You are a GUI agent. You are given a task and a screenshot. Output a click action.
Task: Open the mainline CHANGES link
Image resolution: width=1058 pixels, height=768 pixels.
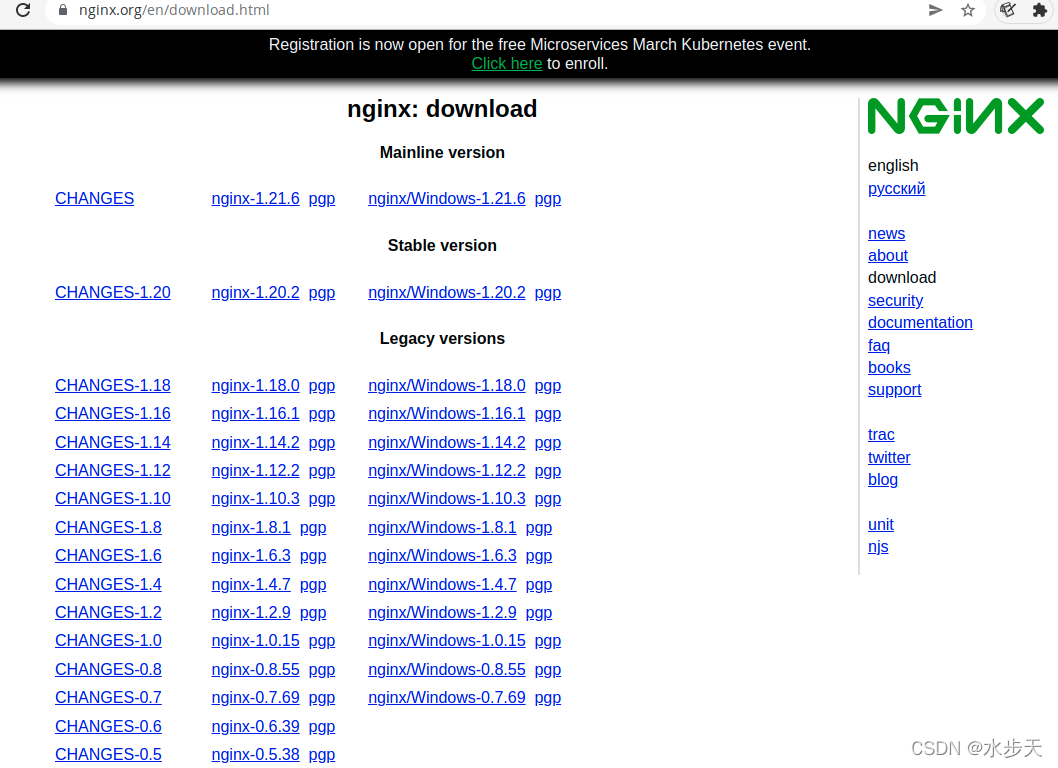(x=94, y=198)
